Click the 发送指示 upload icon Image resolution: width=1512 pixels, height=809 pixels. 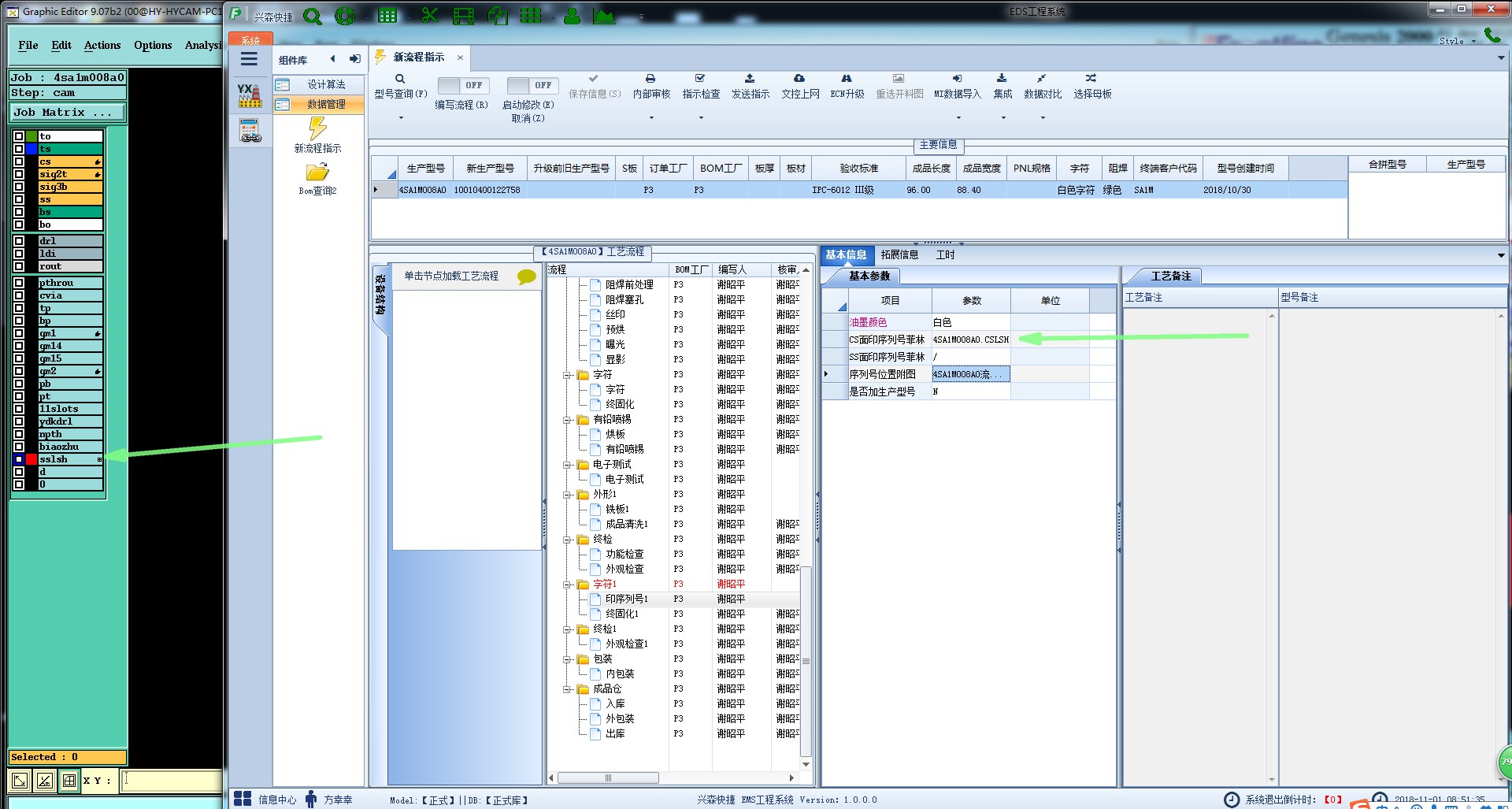750,79
